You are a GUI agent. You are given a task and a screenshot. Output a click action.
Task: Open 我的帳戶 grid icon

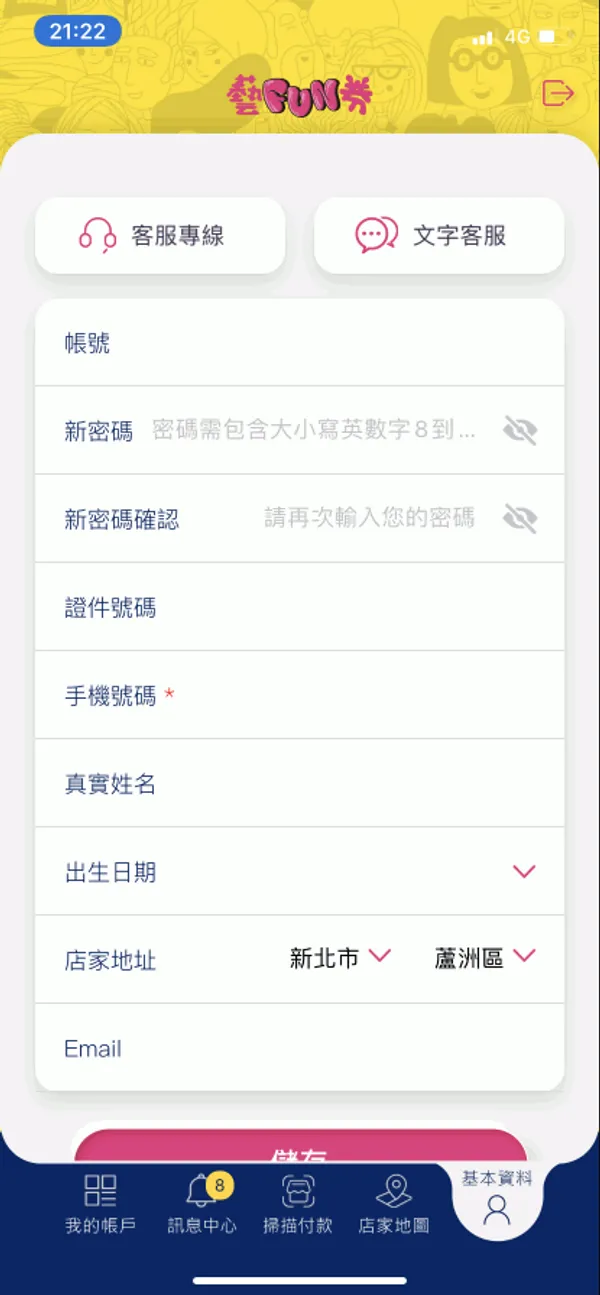[100, 1190]
